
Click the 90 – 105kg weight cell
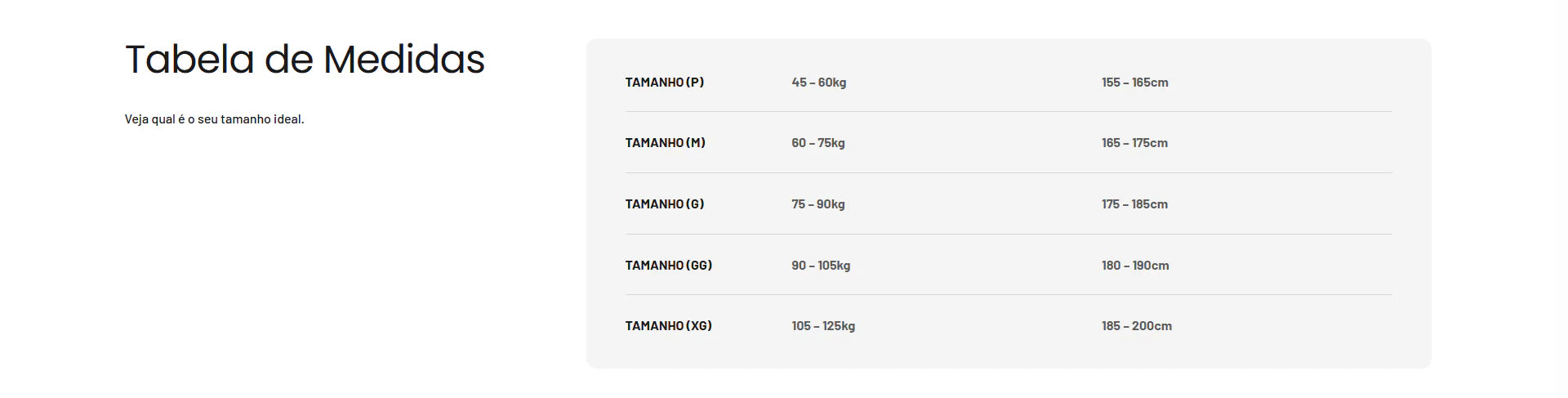coord(820,266)
